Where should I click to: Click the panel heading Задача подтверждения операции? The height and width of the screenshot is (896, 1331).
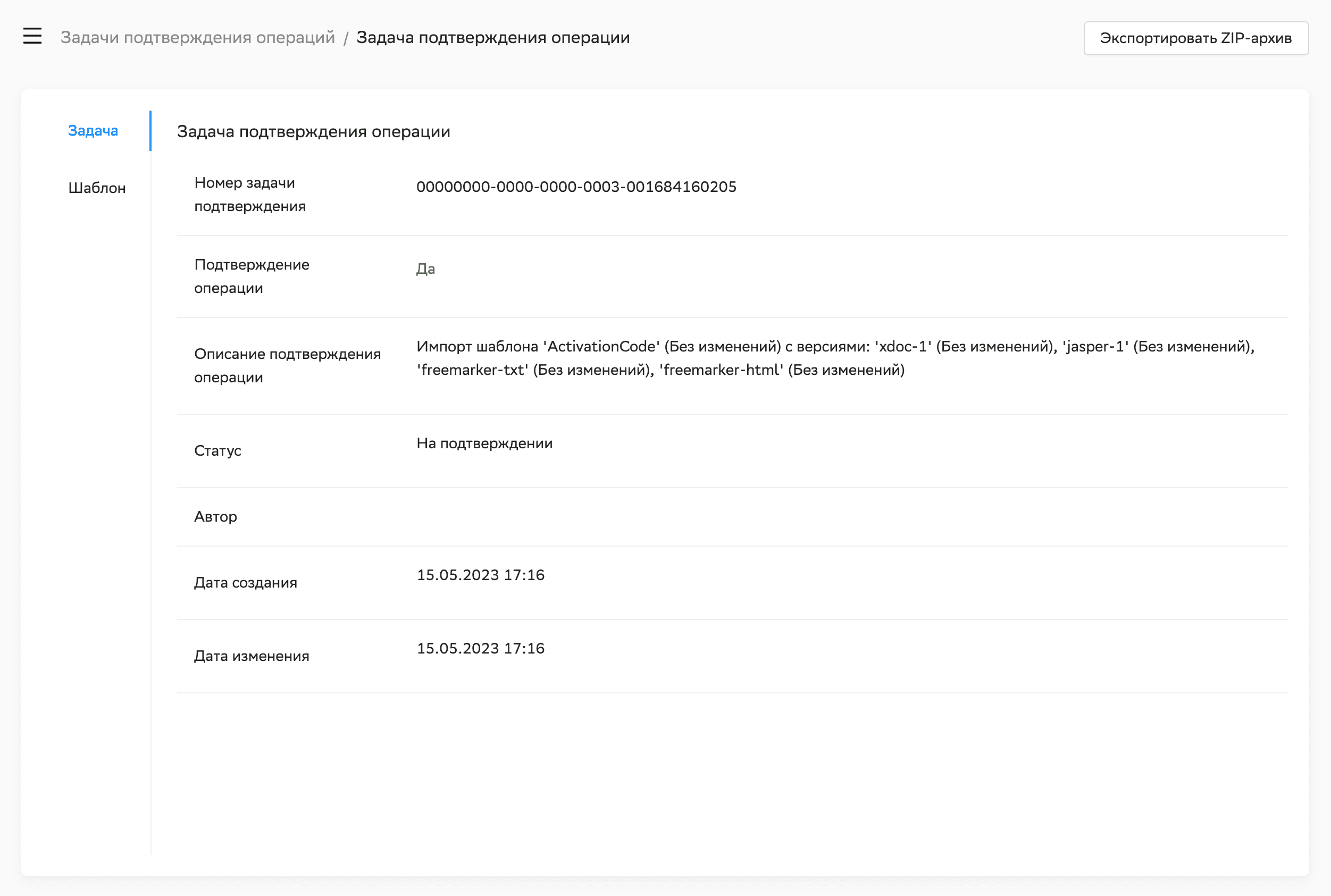(x=313, y=132)
